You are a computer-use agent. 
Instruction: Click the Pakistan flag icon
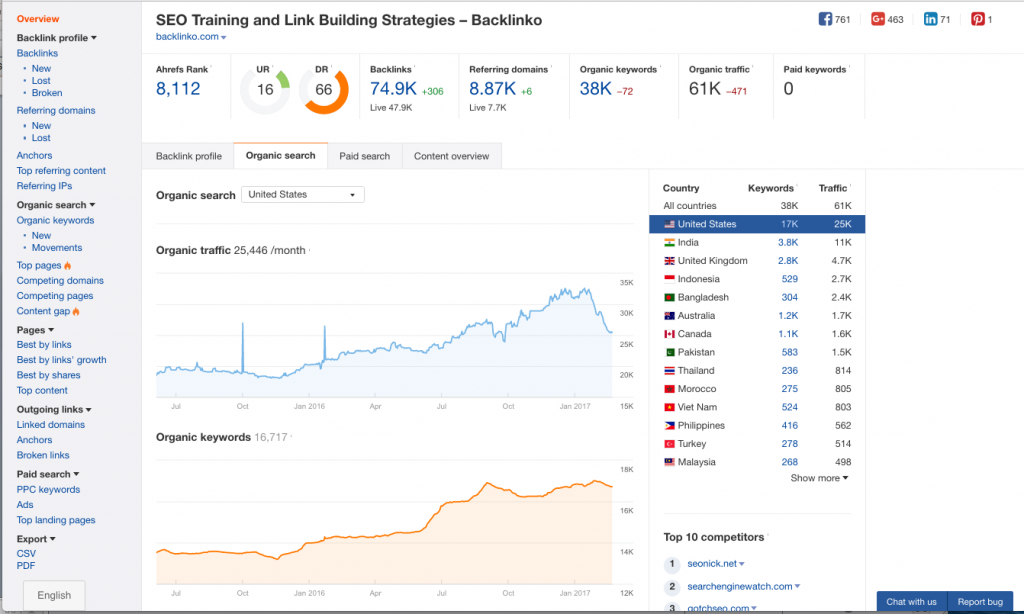pyautogui.click(x=669, y=352)
